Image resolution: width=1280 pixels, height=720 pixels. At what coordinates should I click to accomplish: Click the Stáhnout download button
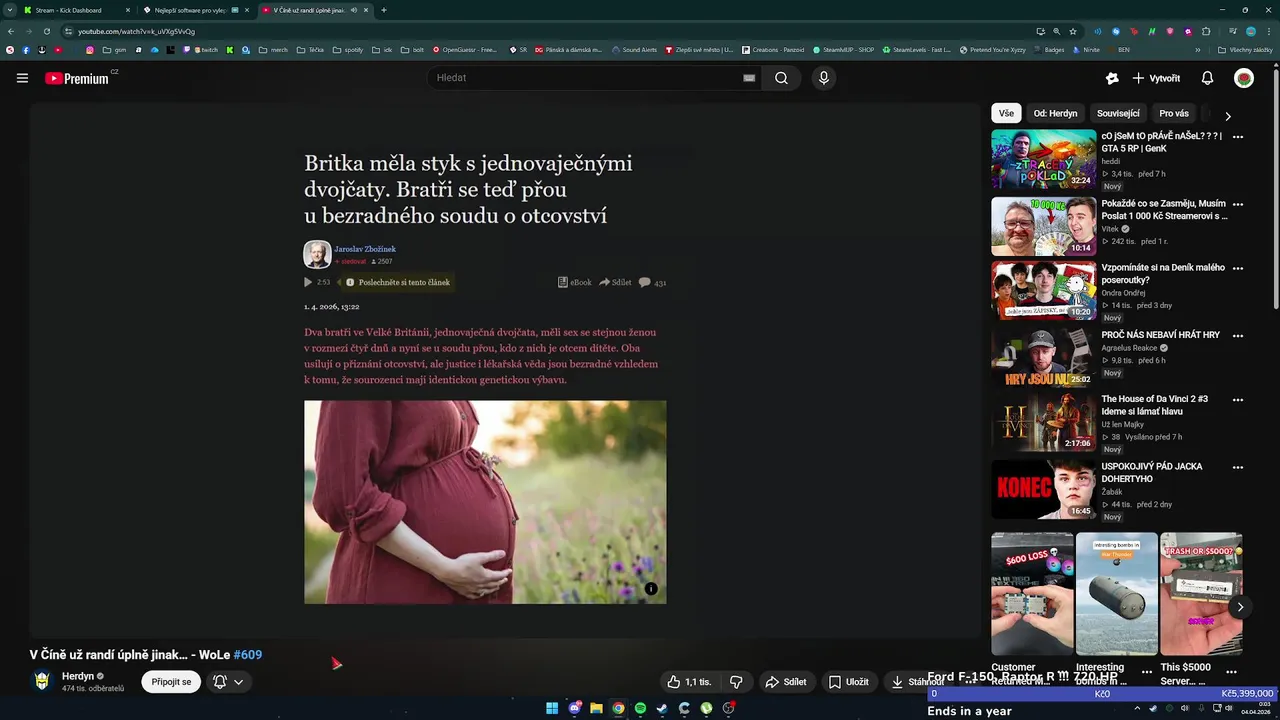(x=917, y=682)
